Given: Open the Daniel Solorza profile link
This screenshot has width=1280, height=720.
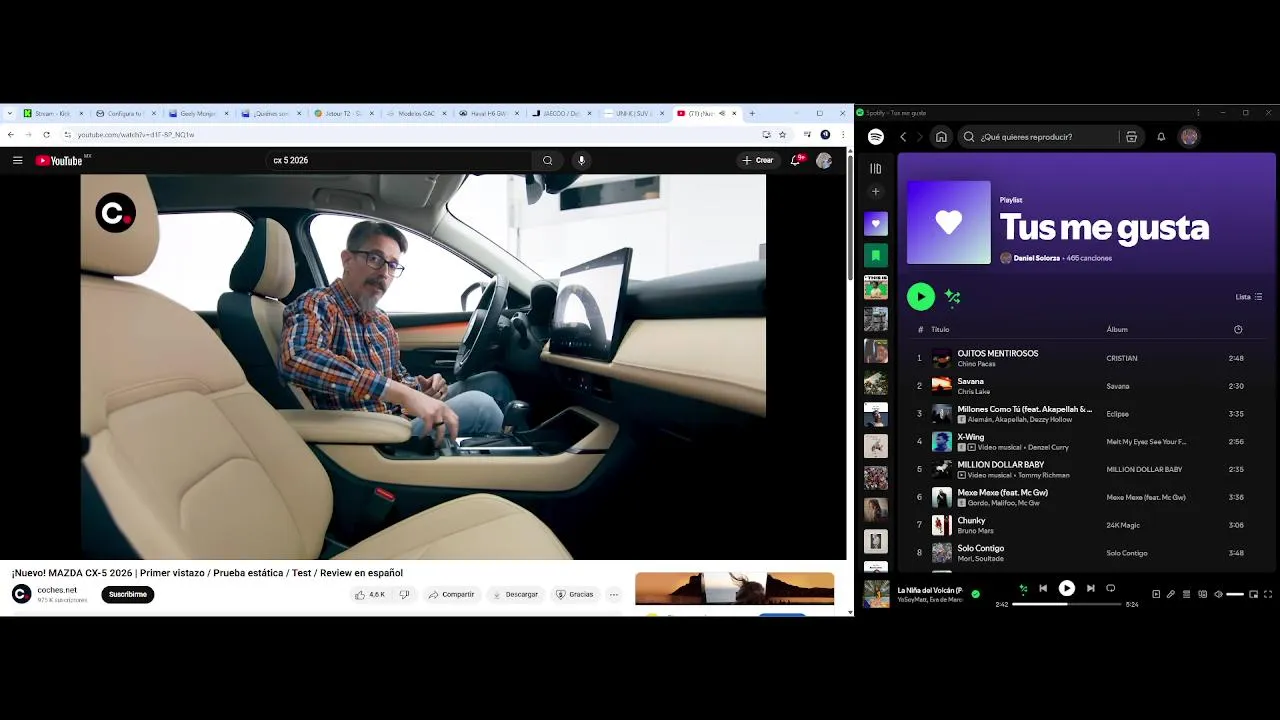Looking at the screenshot, I should pyautogui.click(x=1036, y=258).
